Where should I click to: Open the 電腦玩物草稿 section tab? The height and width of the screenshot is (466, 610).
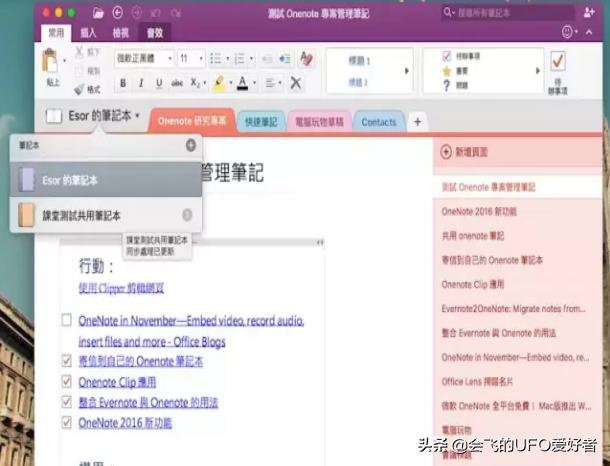tap(319, 122)
